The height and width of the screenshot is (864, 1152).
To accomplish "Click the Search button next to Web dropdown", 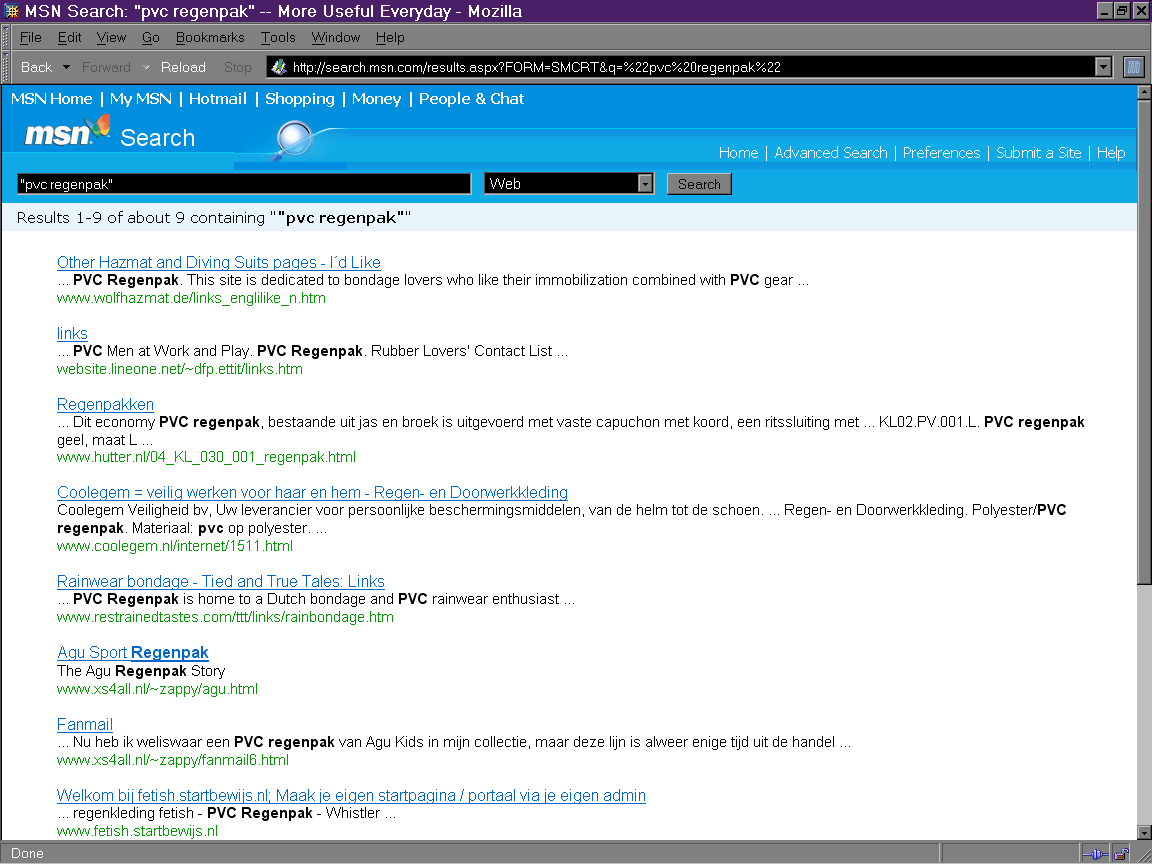I will (x=699, y=184).
